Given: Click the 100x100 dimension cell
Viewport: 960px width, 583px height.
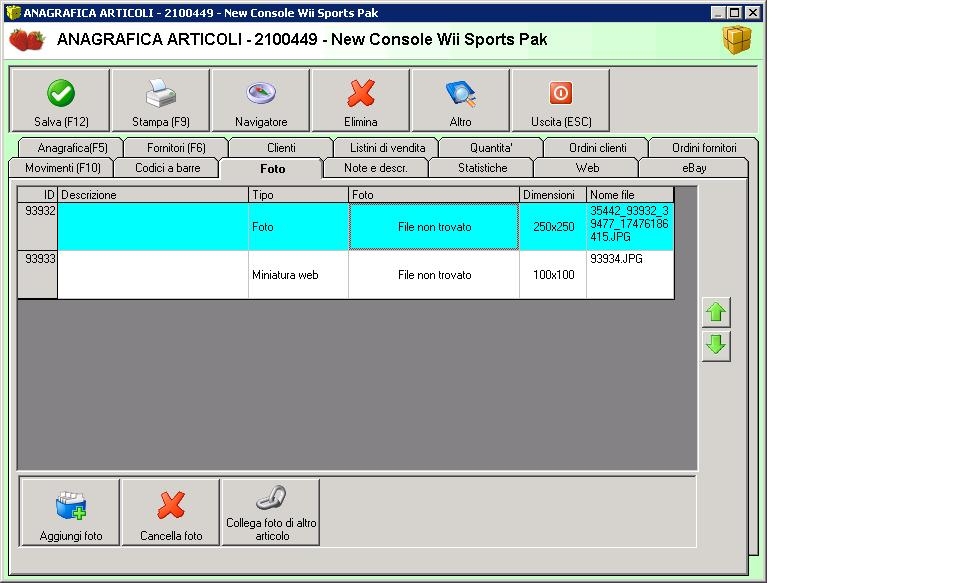Looking at the screenshot, I should point(553,275).
